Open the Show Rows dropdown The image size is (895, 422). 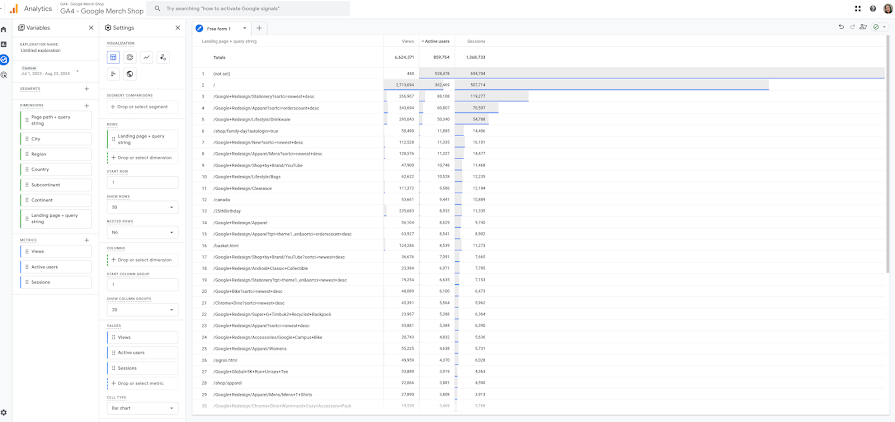point(142,208)
